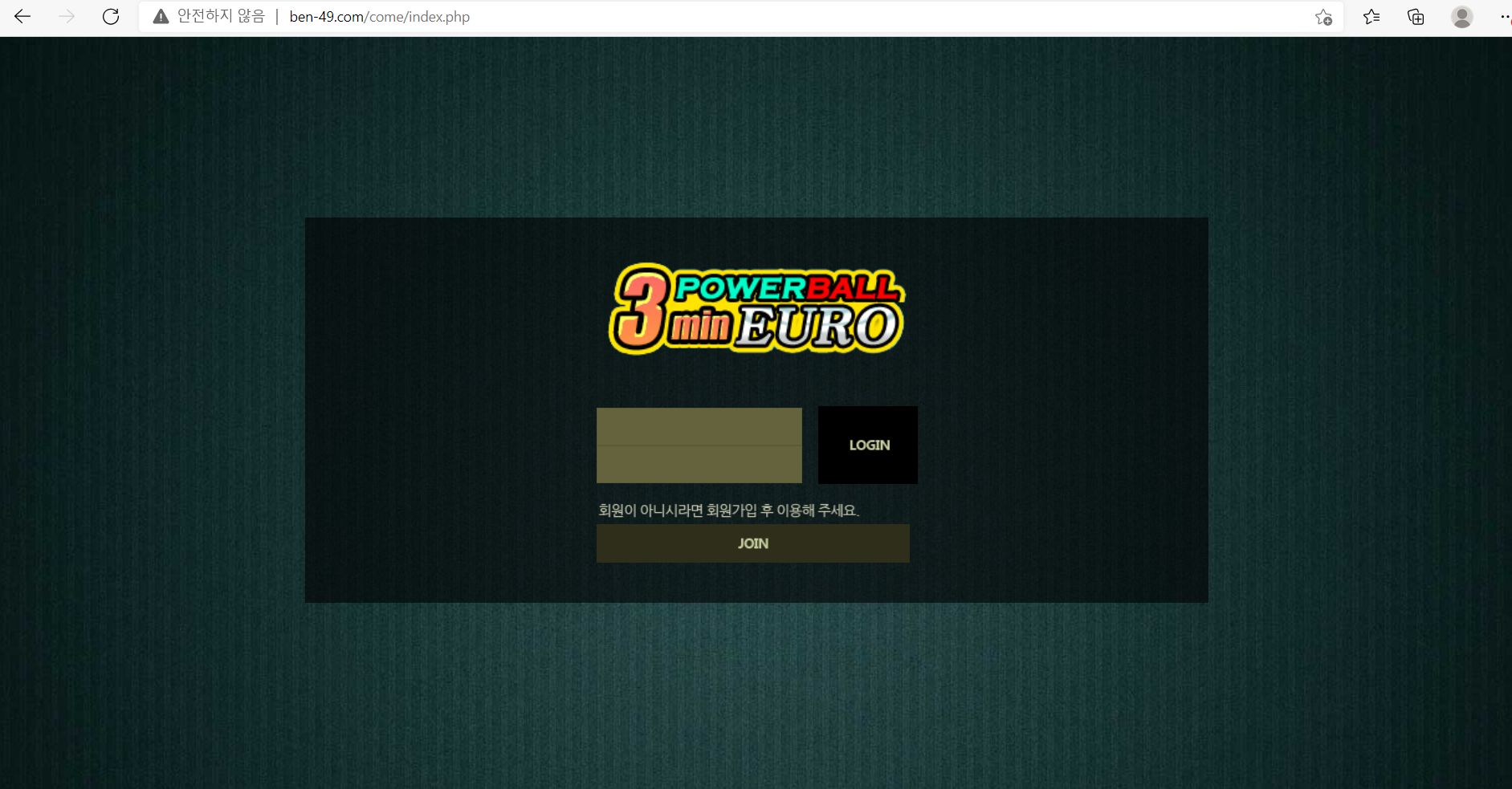The height and width of the screenshot is (789, 1512).
Task: Click the 3min Powerball Euro logo
Action: coord(756,309)
